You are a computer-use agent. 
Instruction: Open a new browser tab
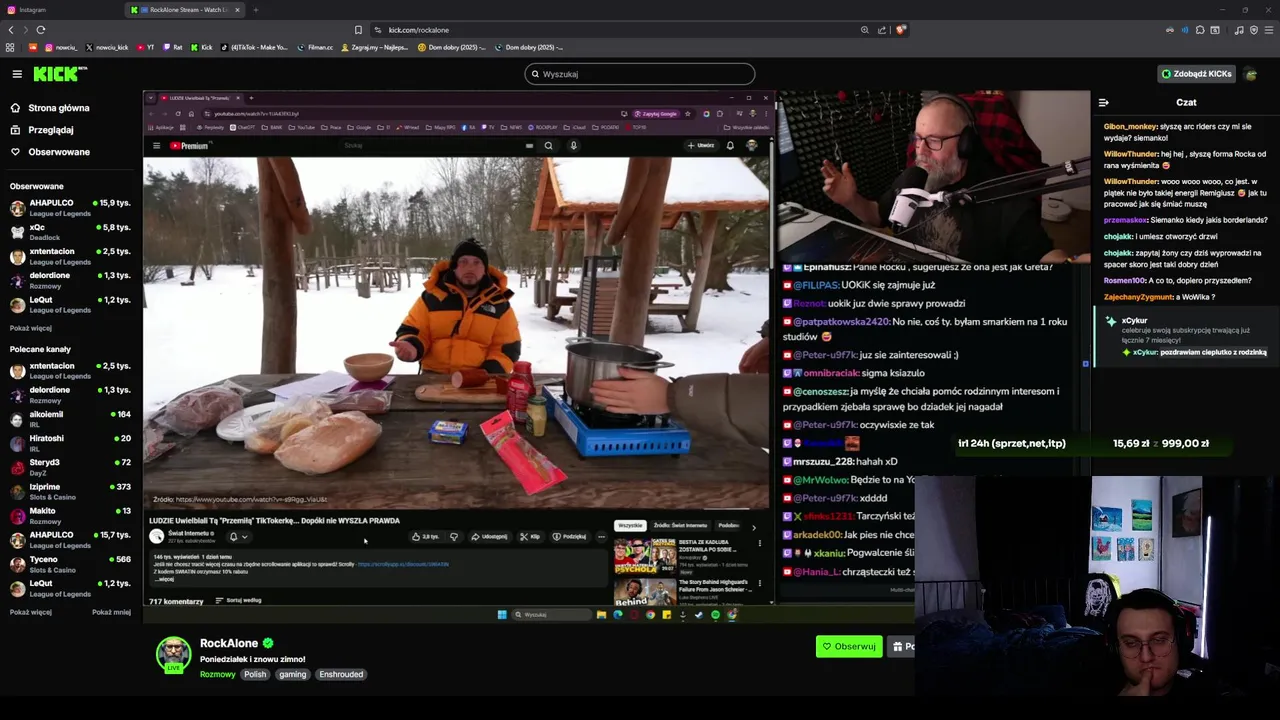tap(256, 10)
